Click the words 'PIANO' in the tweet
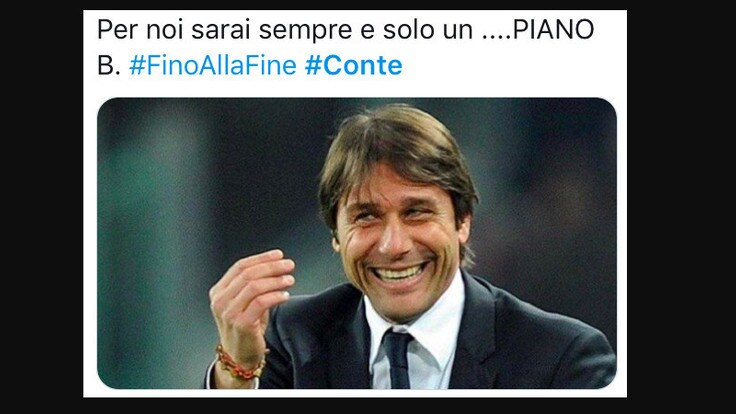 click(553, 30)
